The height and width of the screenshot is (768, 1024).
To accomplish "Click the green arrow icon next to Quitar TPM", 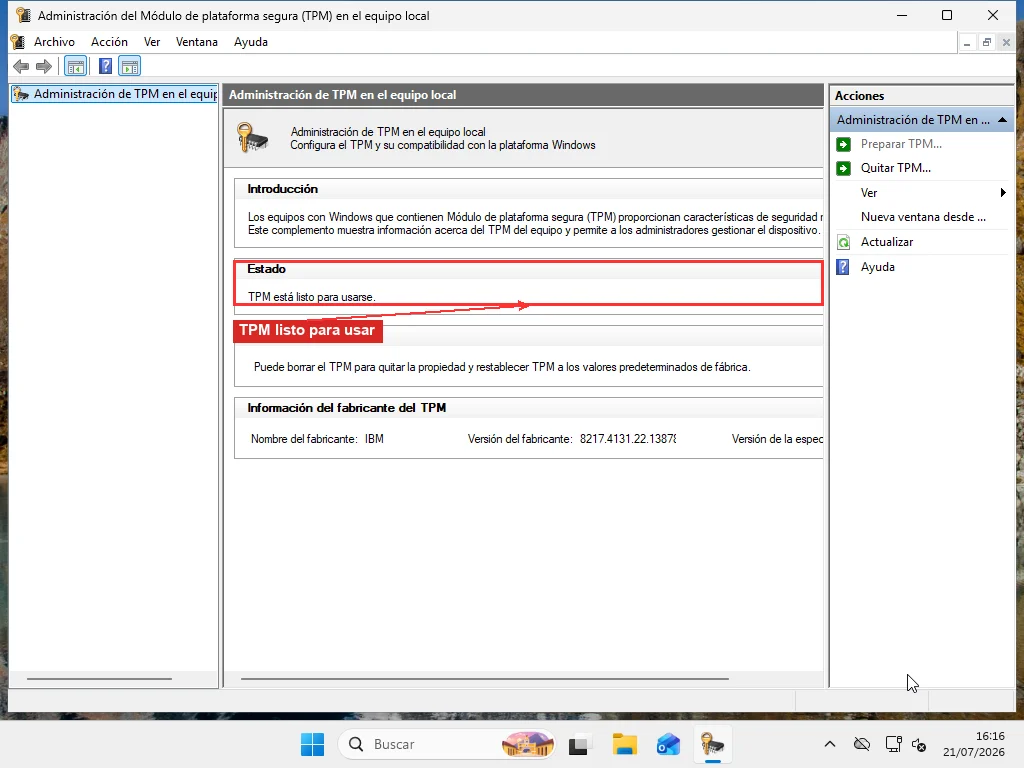I will (x=844, y=168).
